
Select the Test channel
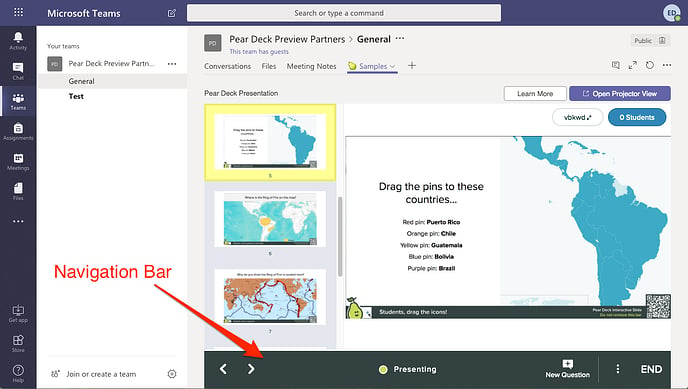(112, 96)
